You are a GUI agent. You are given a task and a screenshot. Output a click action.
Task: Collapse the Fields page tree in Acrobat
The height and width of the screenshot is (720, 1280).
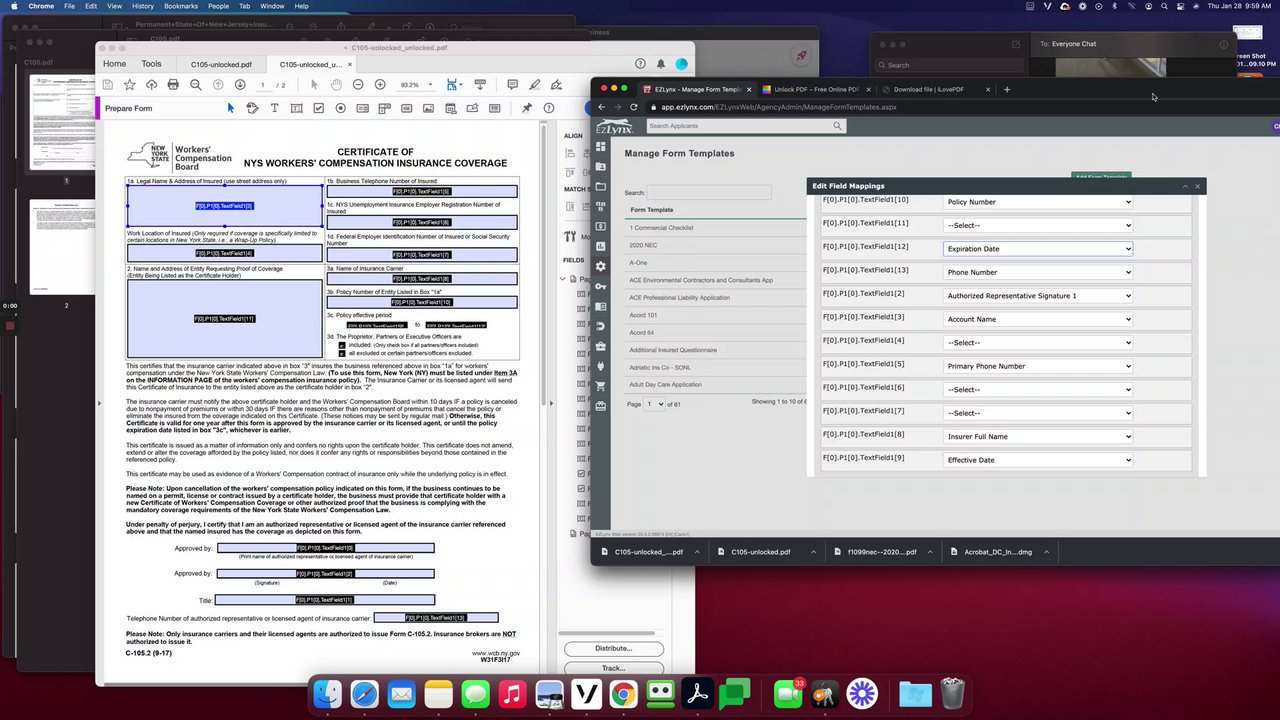click(562, 279)
